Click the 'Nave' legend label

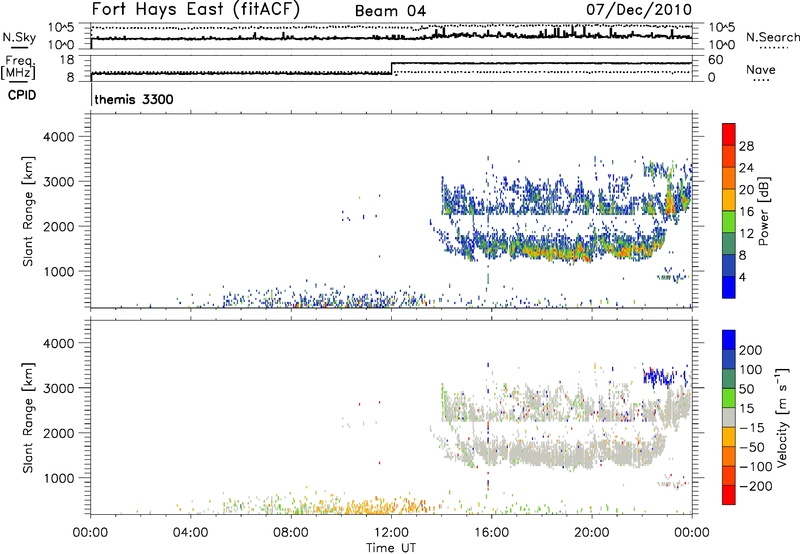761,69
